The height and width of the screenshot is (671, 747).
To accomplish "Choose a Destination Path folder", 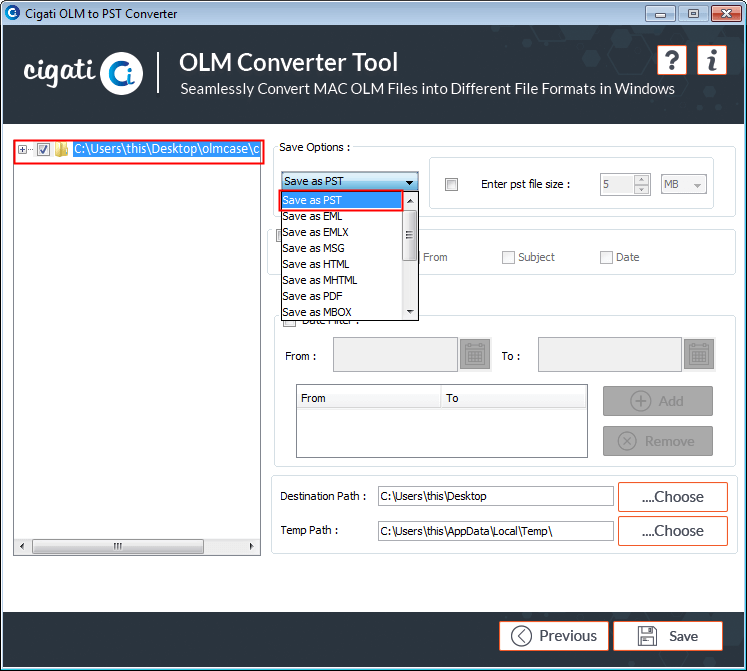I will (673, 497).
